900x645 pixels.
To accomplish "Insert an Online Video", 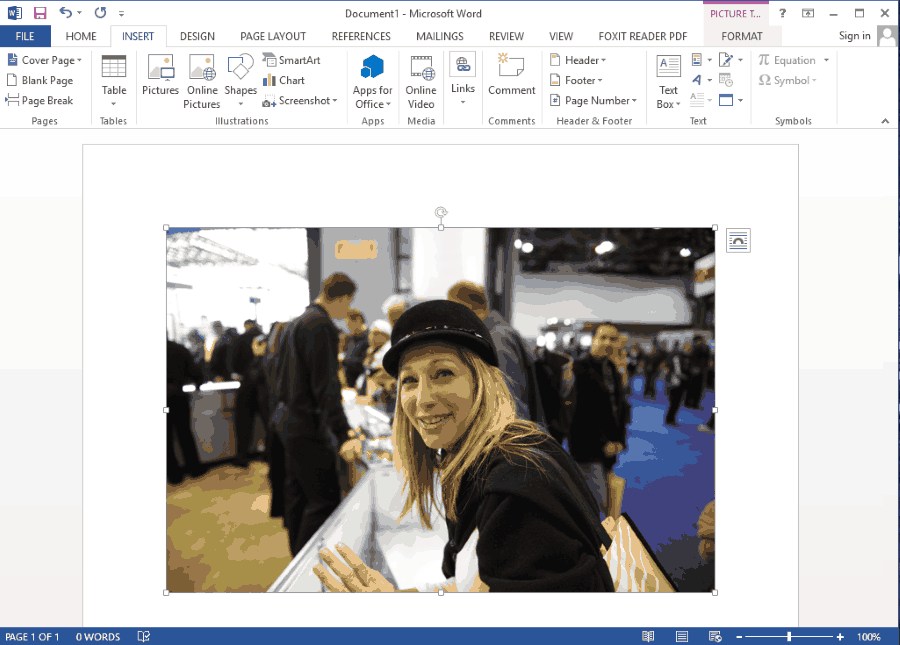I will pos(421,81).
